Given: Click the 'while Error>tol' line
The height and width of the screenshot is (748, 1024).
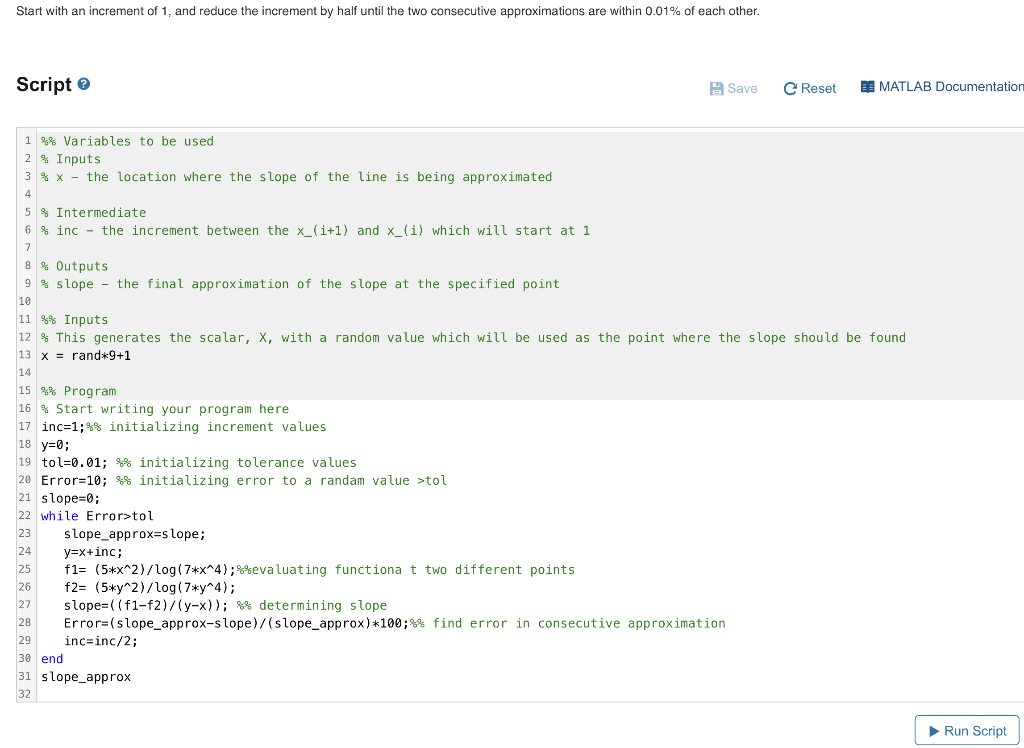Looking at the screenshot, I should click(97, 516).
